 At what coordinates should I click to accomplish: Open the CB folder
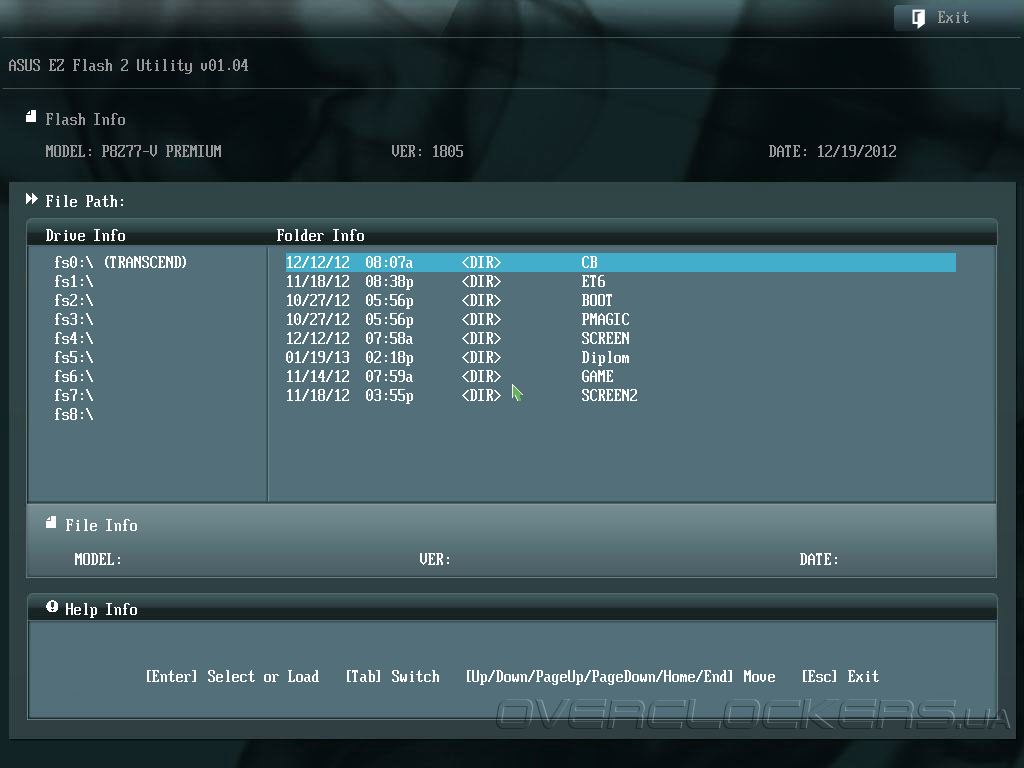[620, 263]
